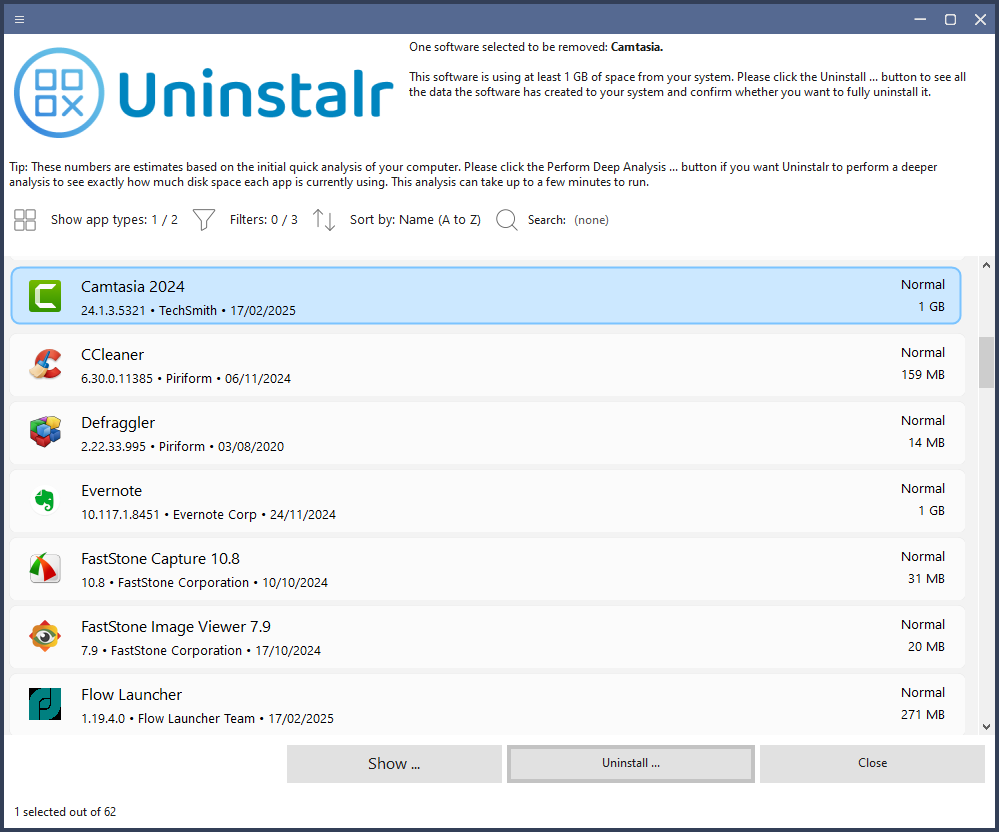This screenshot has width=999, height=832.
Task: Click the FastStone Image Viewer eye icon
Action: [44, 635]
